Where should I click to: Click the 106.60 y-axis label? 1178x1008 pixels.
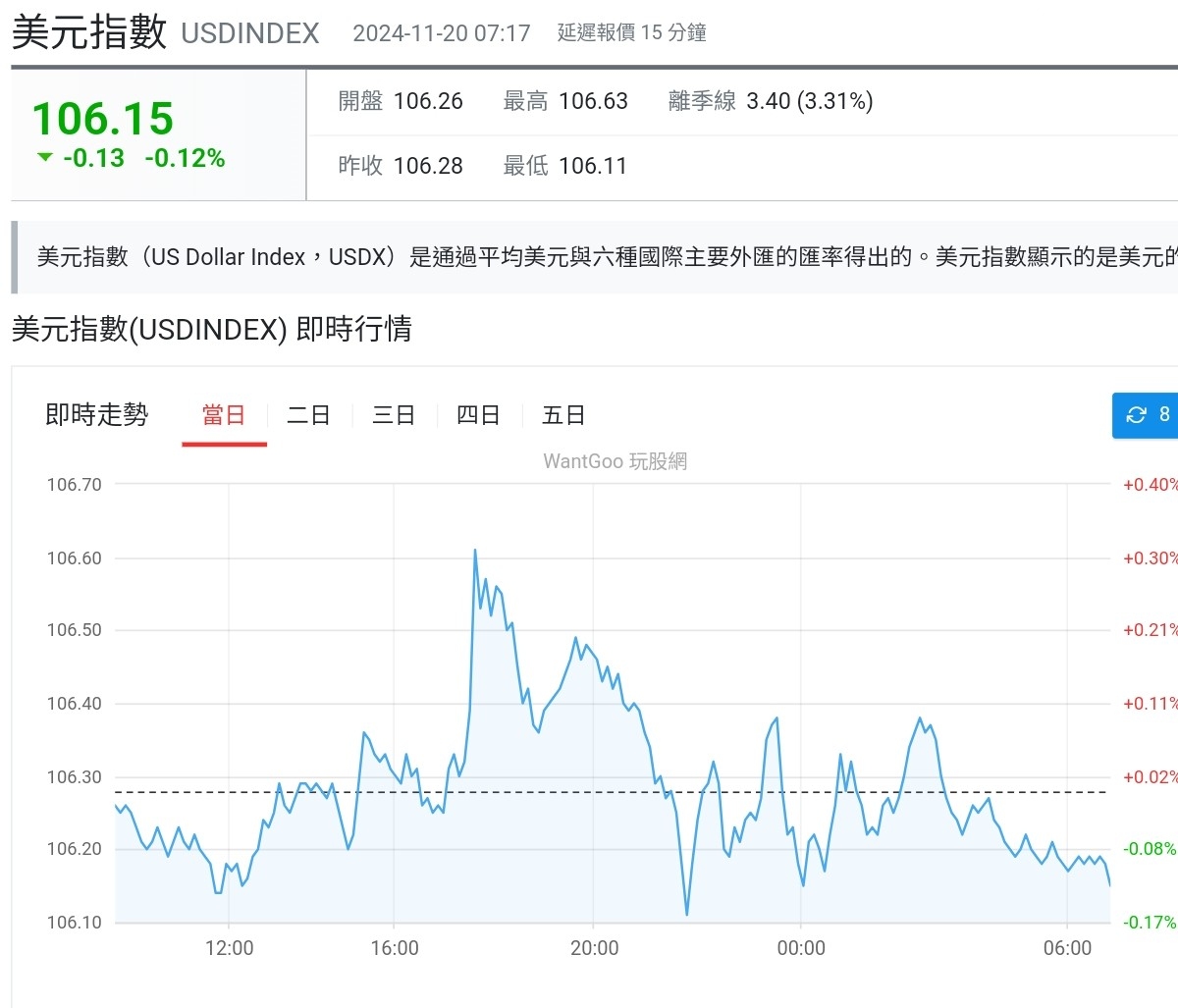75,558
